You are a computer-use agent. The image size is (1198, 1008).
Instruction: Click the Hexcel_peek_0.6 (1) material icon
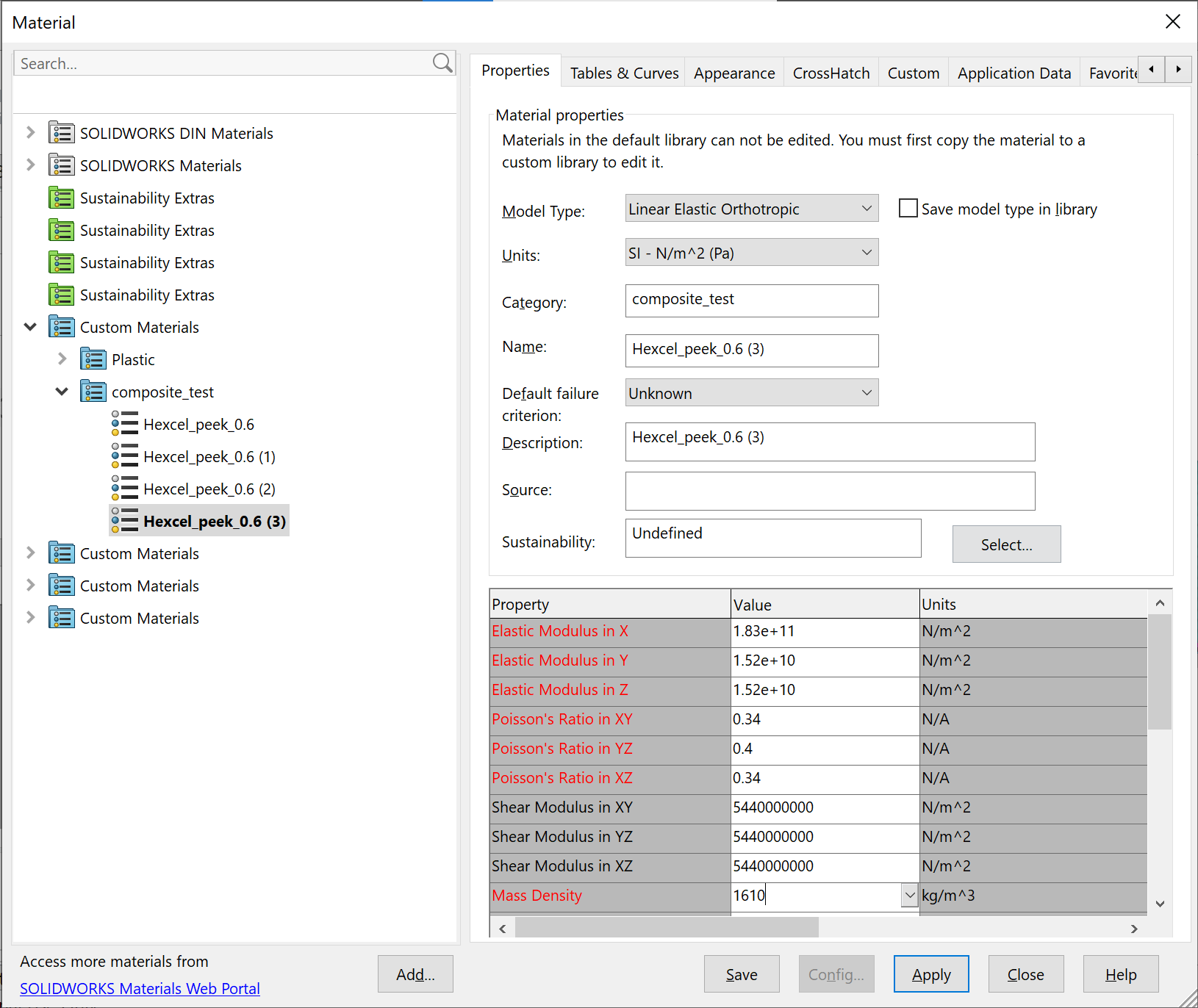pos(125,456)
